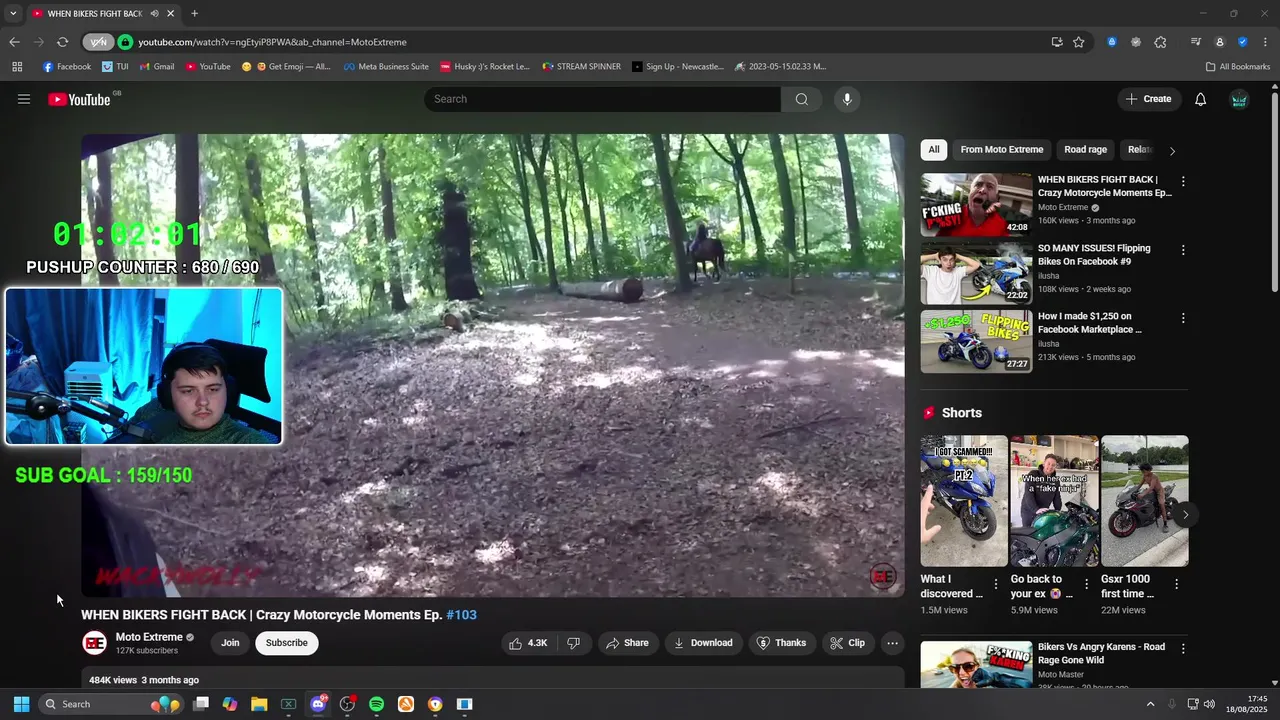Send Thanks to the creator
1280x720 pixels.
click(781, 643)
